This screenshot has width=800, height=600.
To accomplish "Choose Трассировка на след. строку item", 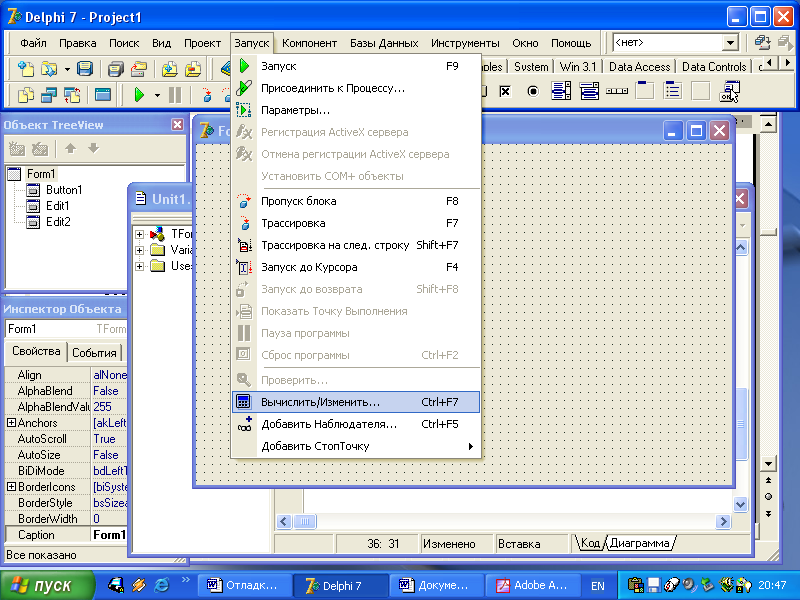I will click(x=356, y=245).
